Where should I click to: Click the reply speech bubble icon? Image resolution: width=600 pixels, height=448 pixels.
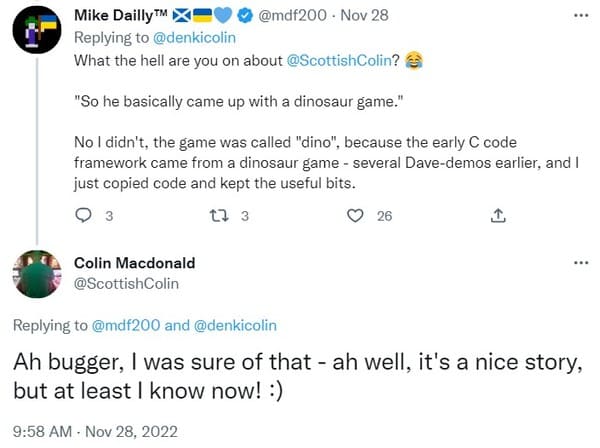[84, 215]
